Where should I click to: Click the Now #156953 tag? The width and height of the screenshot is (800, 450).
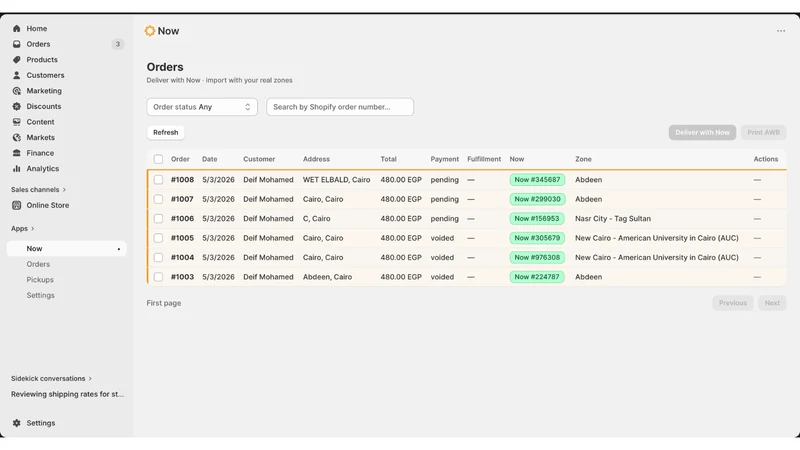point(537,218)
